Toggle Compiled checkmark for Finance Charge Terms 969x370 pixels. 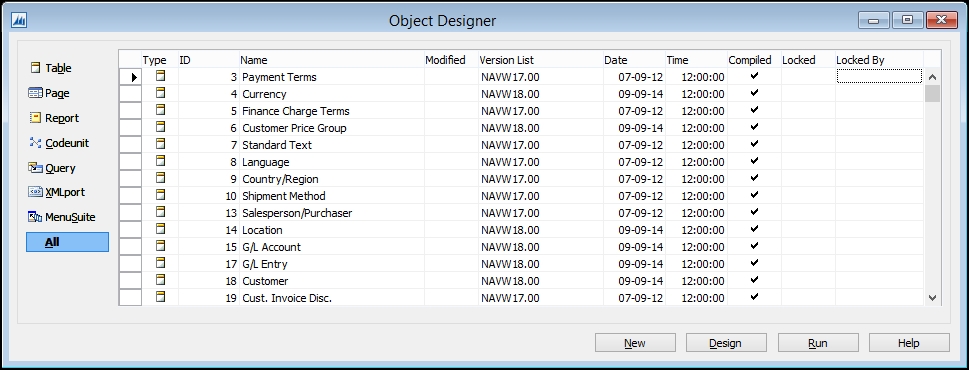(x=754, y=110)
